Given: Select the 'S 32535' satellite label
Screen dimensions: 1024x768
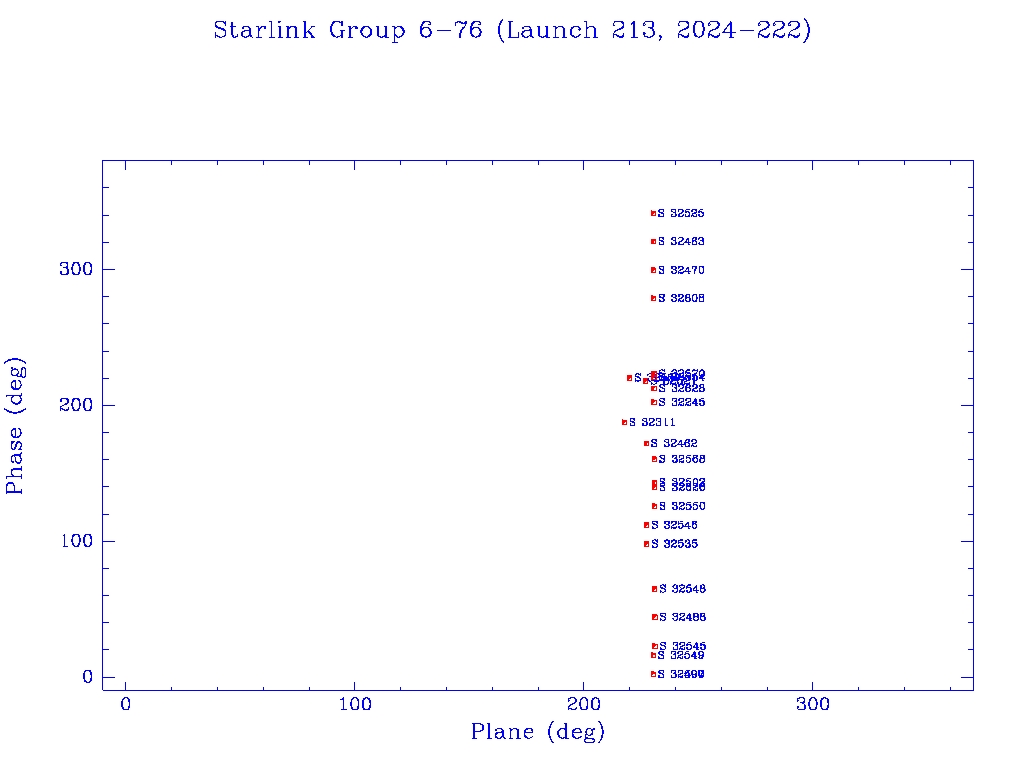Looking at the screenshot, I should (675, 544).
